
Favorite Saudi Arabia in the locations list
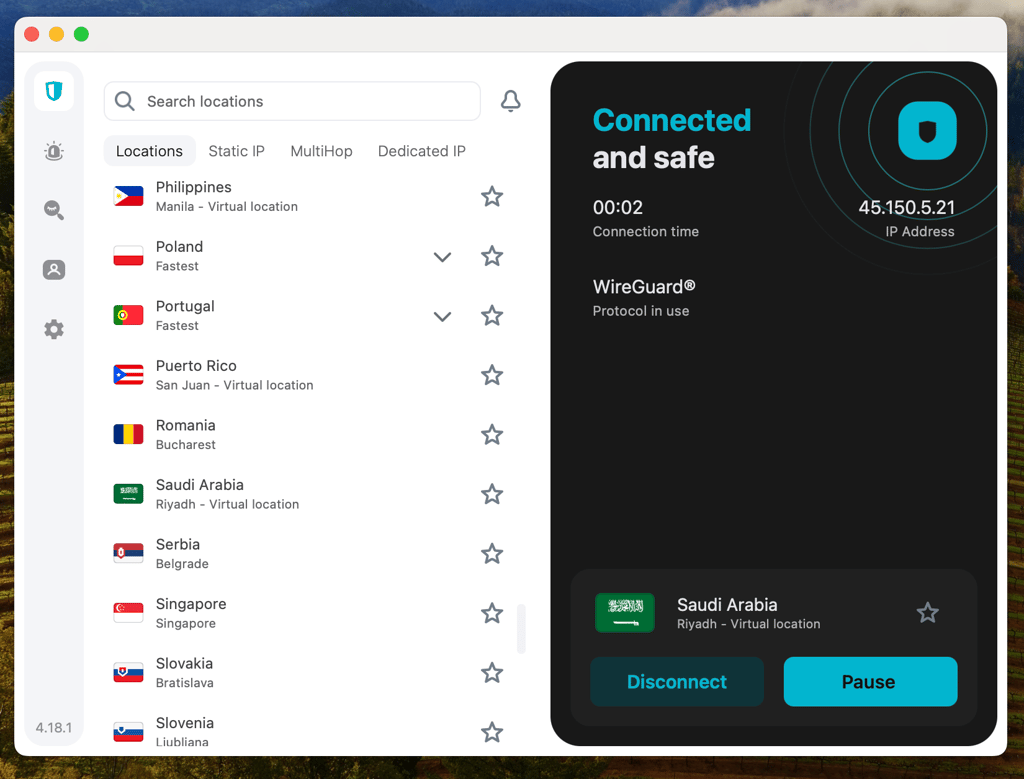coord(492,494)
